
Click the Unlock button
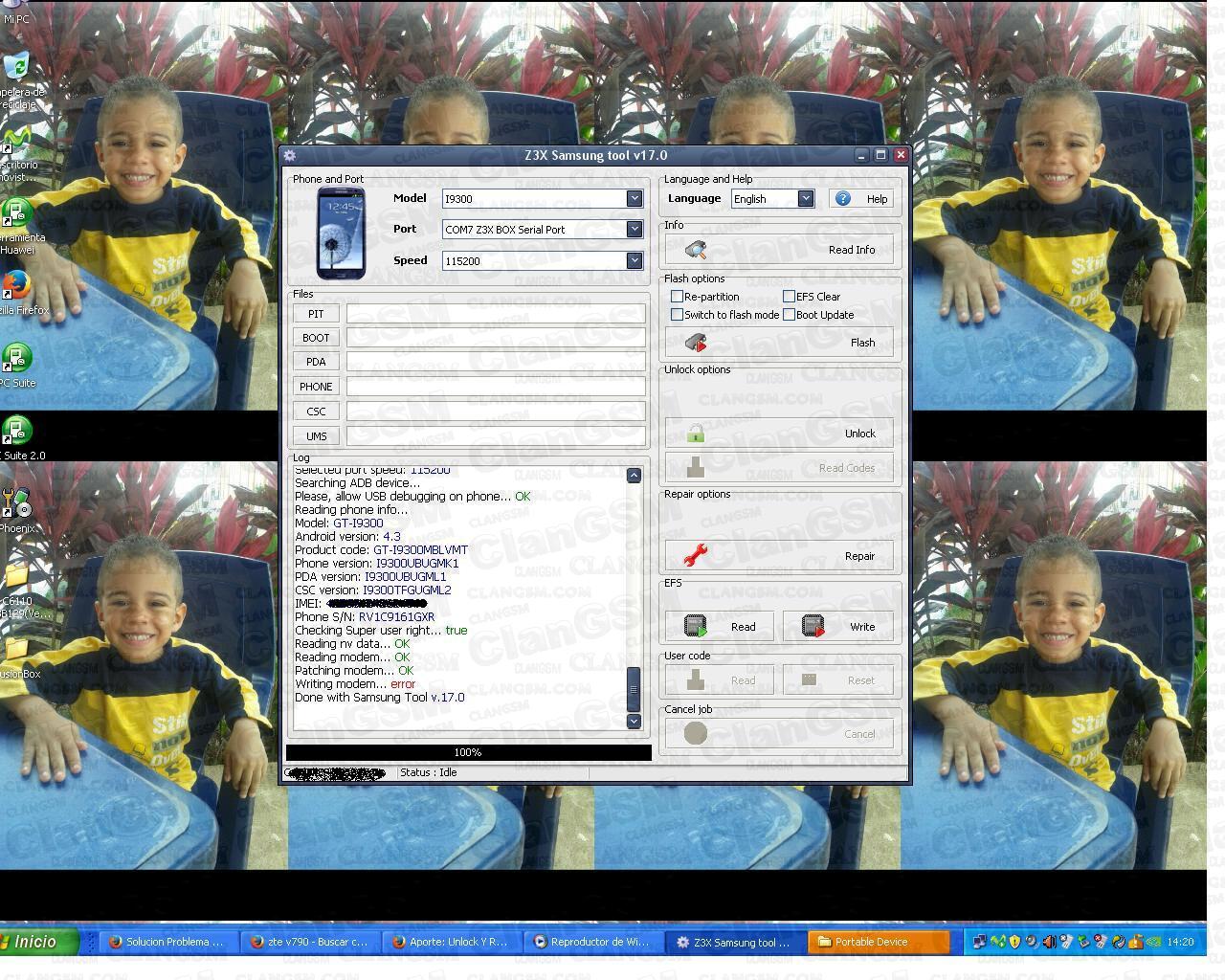click(779, 434)
